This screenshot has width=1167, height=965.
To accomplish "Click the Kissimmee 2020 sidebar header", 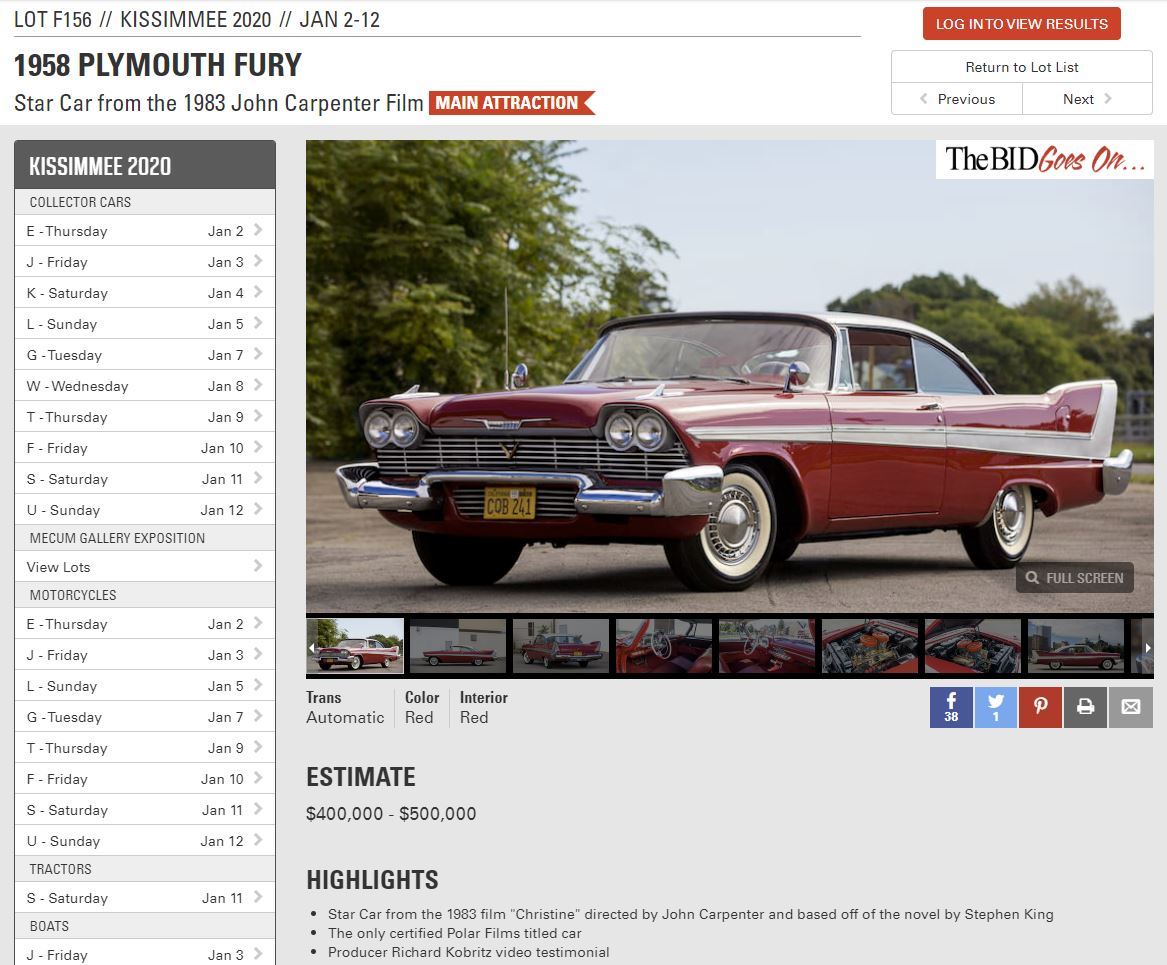I will click(x=145, y=165).
